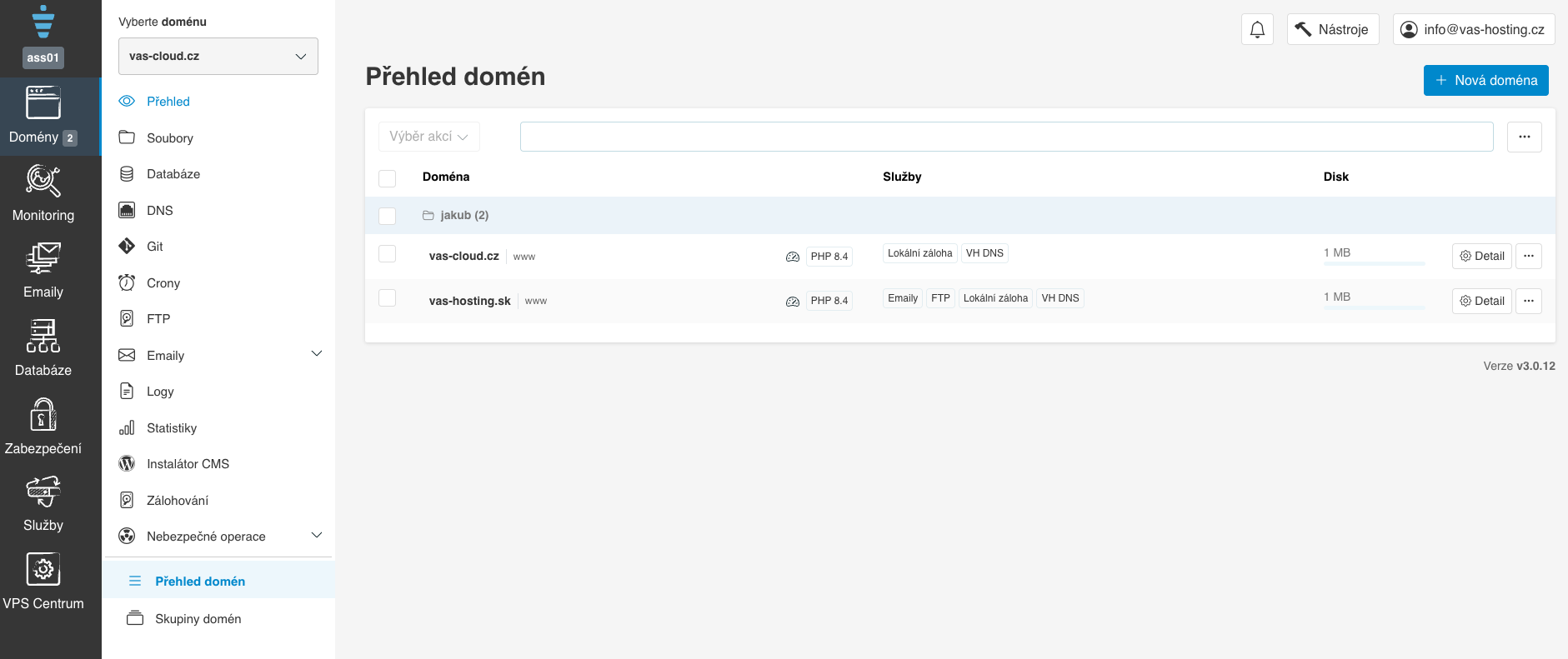
Task: Click the disk usage bar of vas-cloud.cz
Action: 1374,263
